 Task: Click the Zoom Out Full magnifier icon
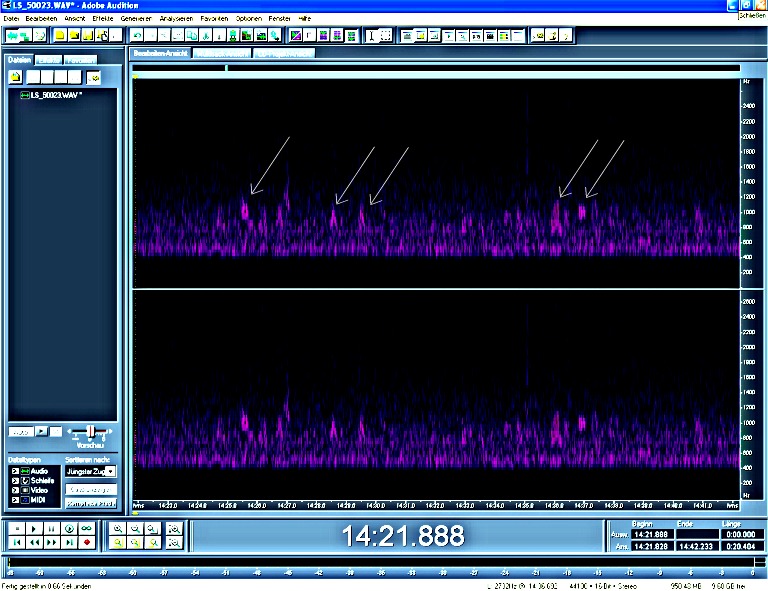[153, 529]
